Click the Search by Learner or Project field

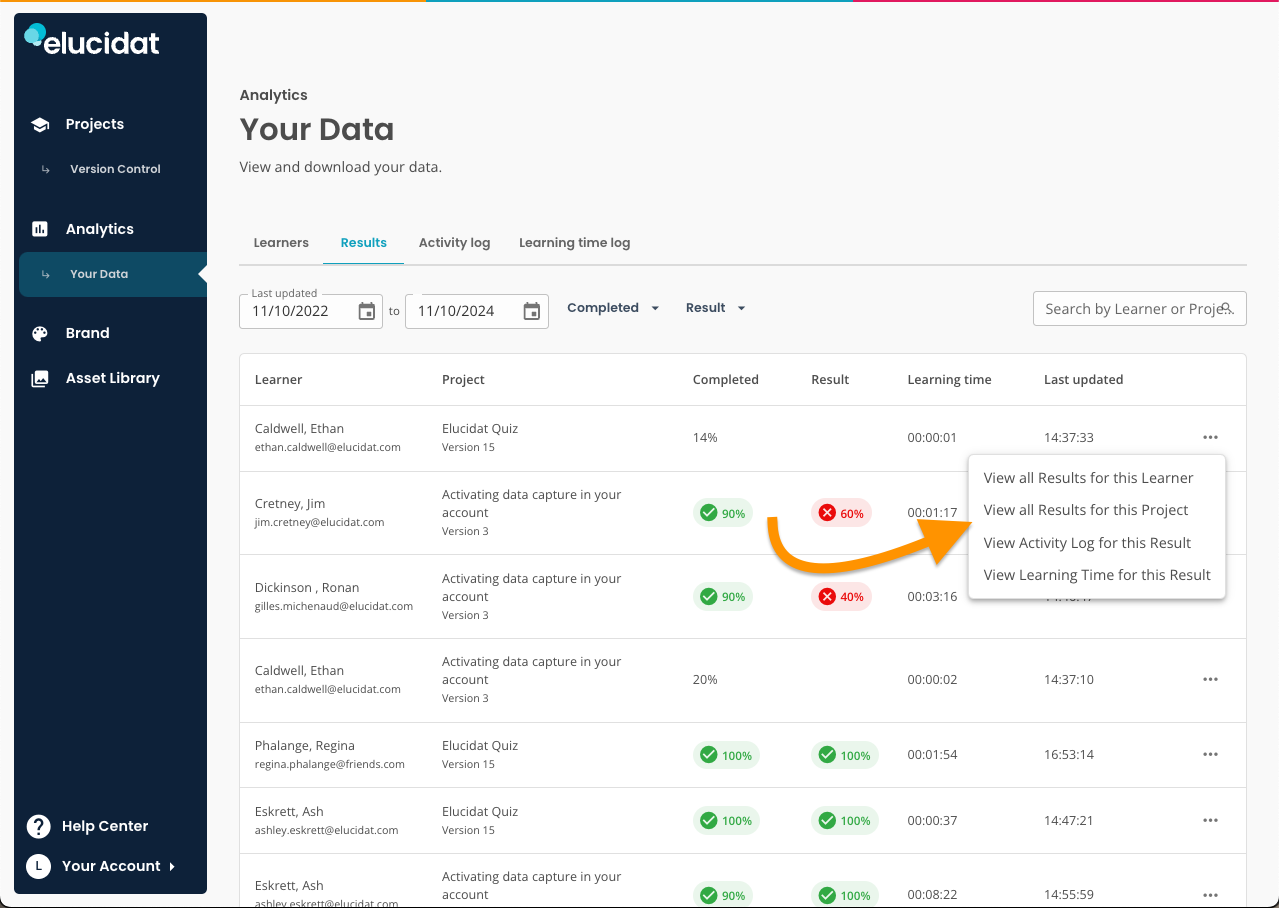1139,309
